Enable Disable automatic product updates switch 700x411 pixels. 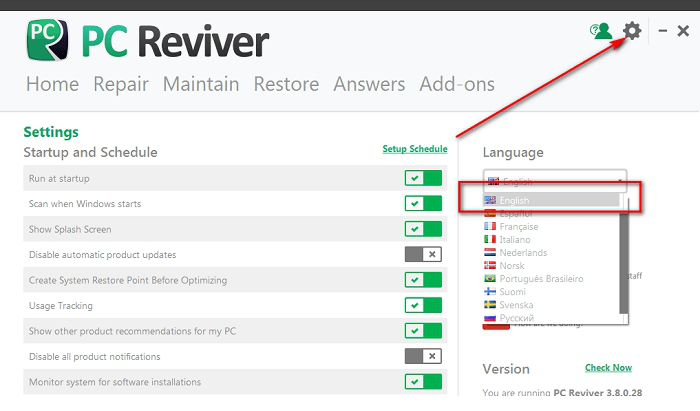(423, 254)
